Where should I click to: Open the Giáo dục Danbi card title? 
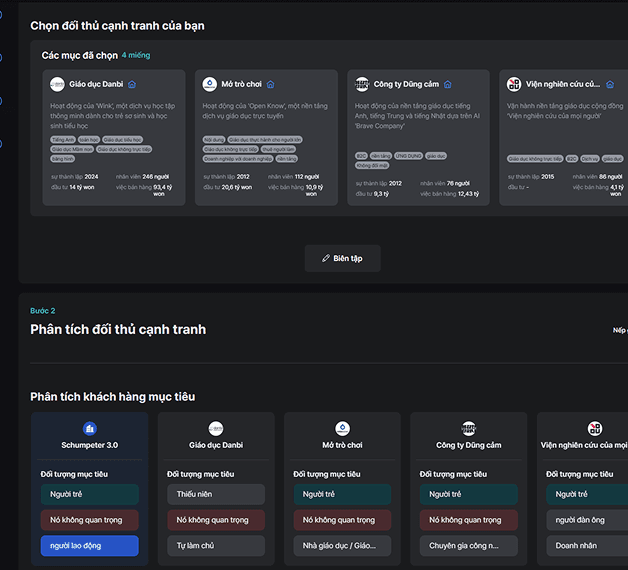coord(96,84)
